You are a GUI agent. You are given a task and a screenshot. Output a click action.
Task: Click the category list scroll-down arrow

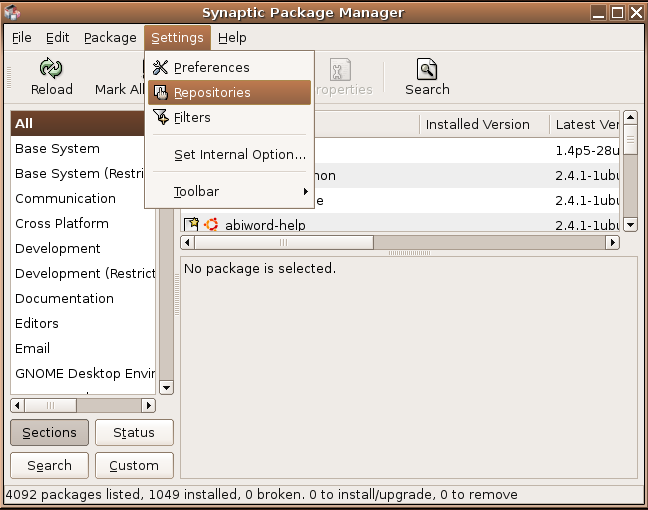coord(166,387)
